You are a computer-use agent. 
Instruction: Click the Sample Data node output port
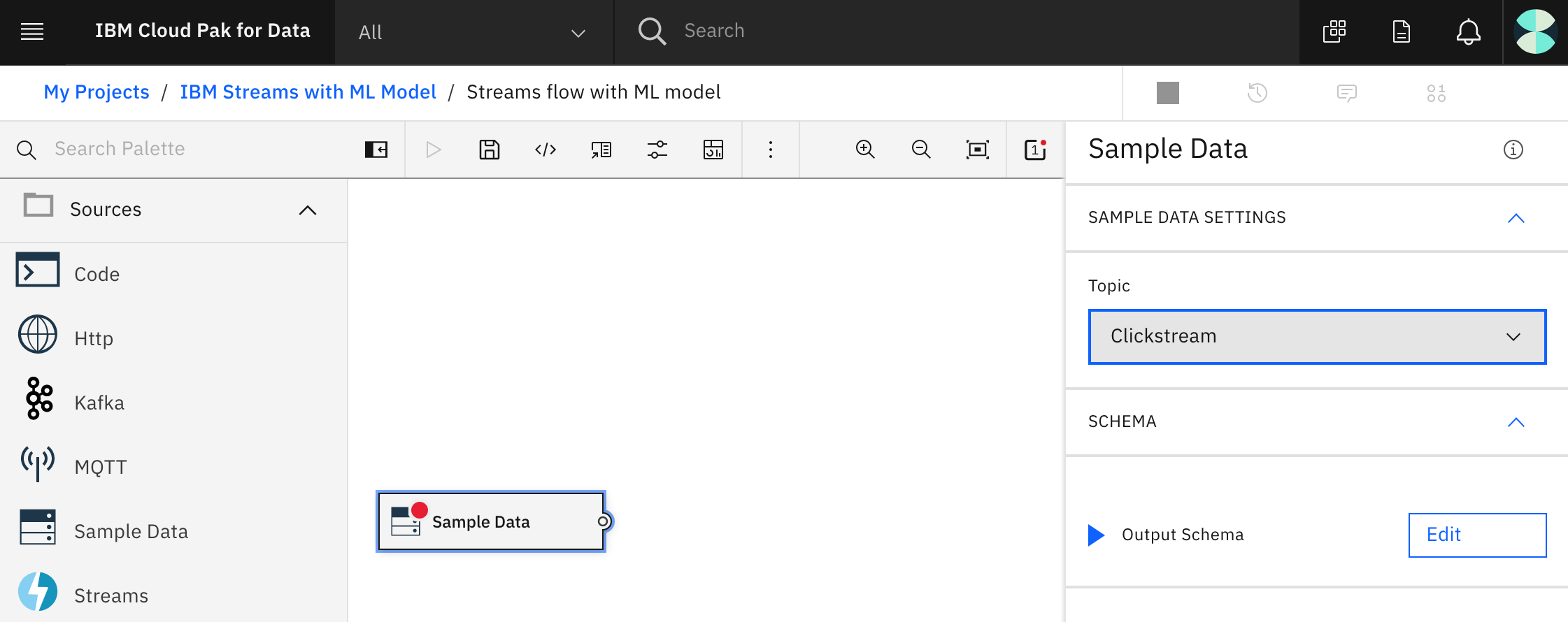[x=604, y=521]
